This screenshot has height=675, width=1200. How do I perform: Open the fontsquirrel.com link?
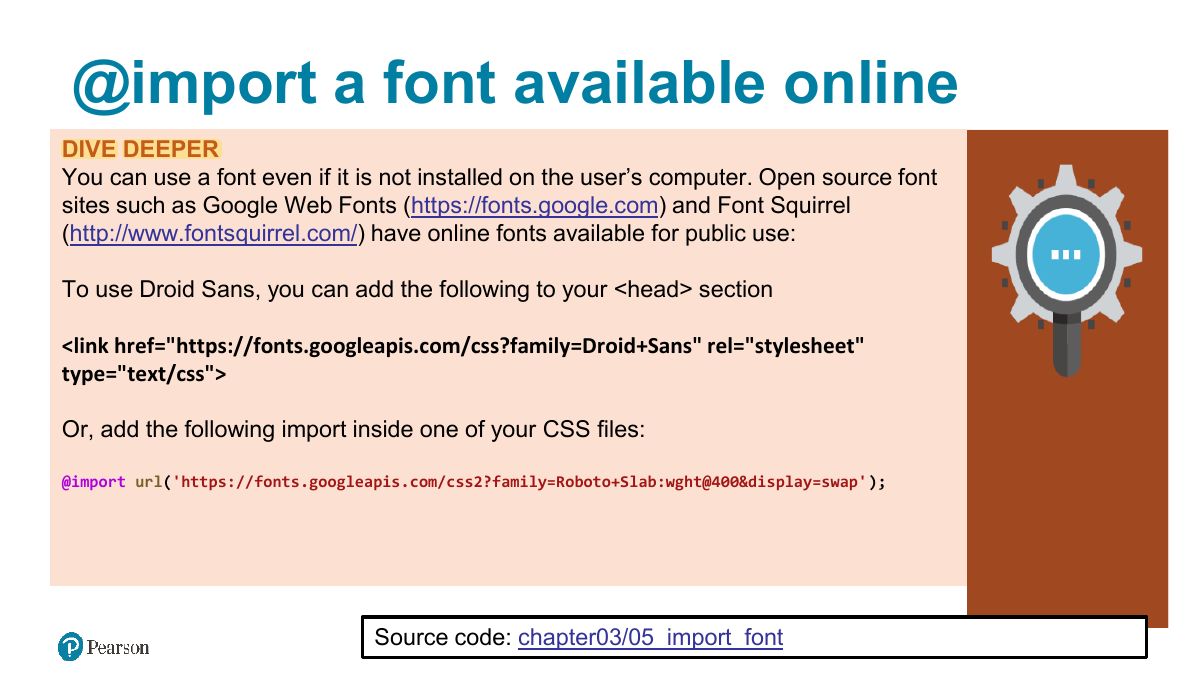(x=214, y=235)
